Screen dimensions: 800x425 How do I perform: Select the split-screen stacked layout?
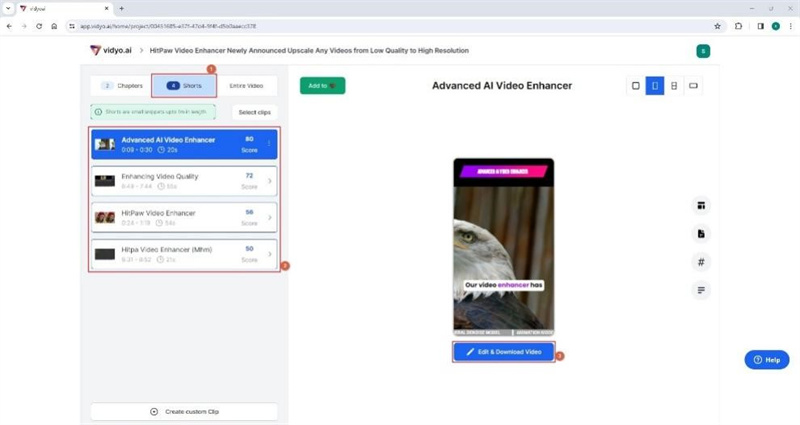pyautogui.click(x=674, y=86)
